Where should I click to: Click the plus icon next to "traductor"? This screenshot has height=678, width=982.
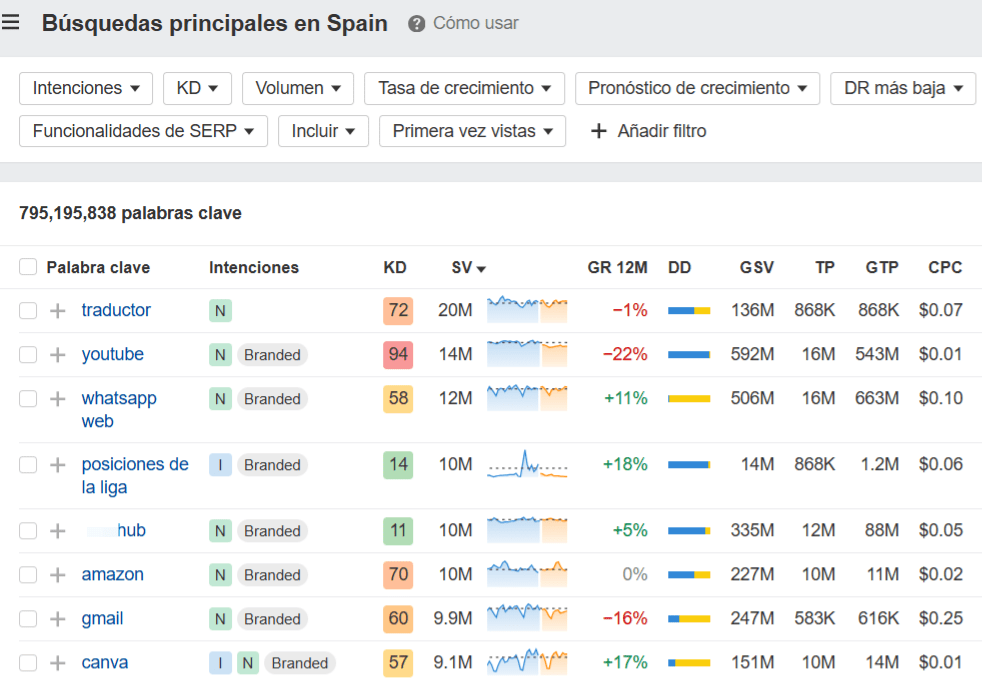click(x=57, y=310)
